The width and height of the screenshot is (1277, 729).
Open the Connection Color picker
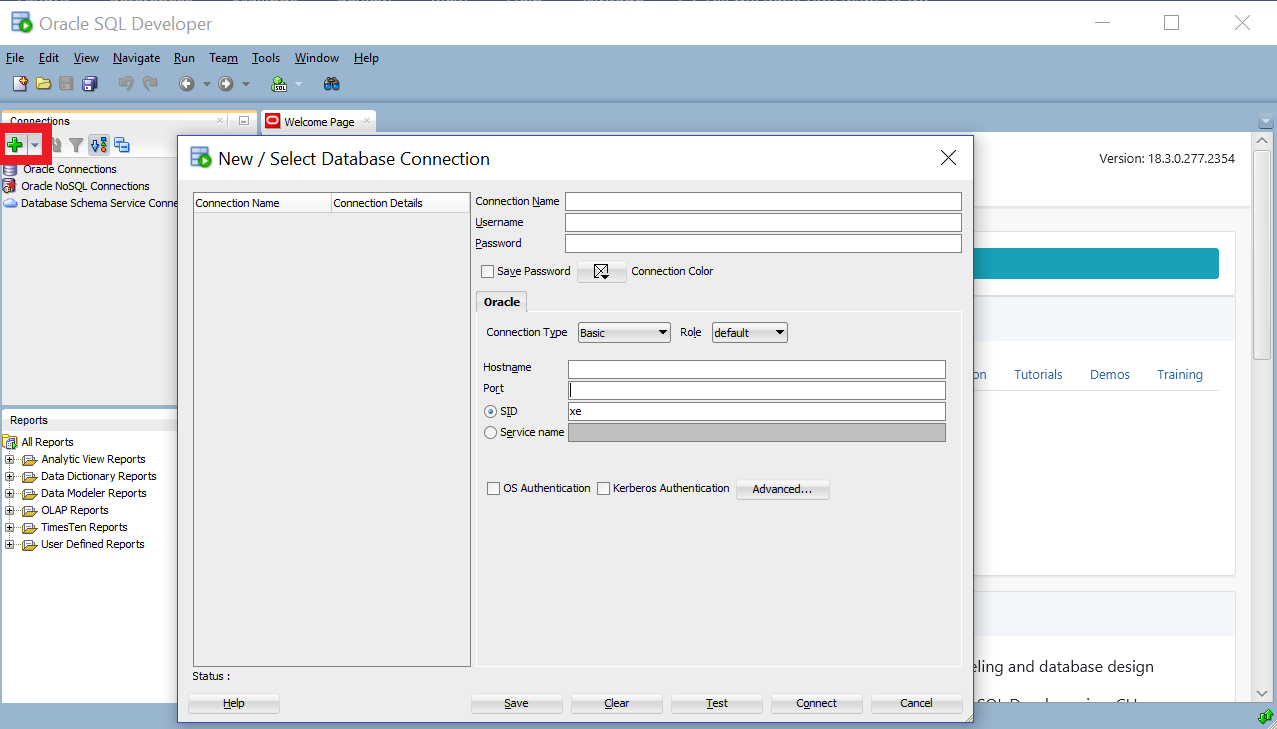[x=601, y=272]
